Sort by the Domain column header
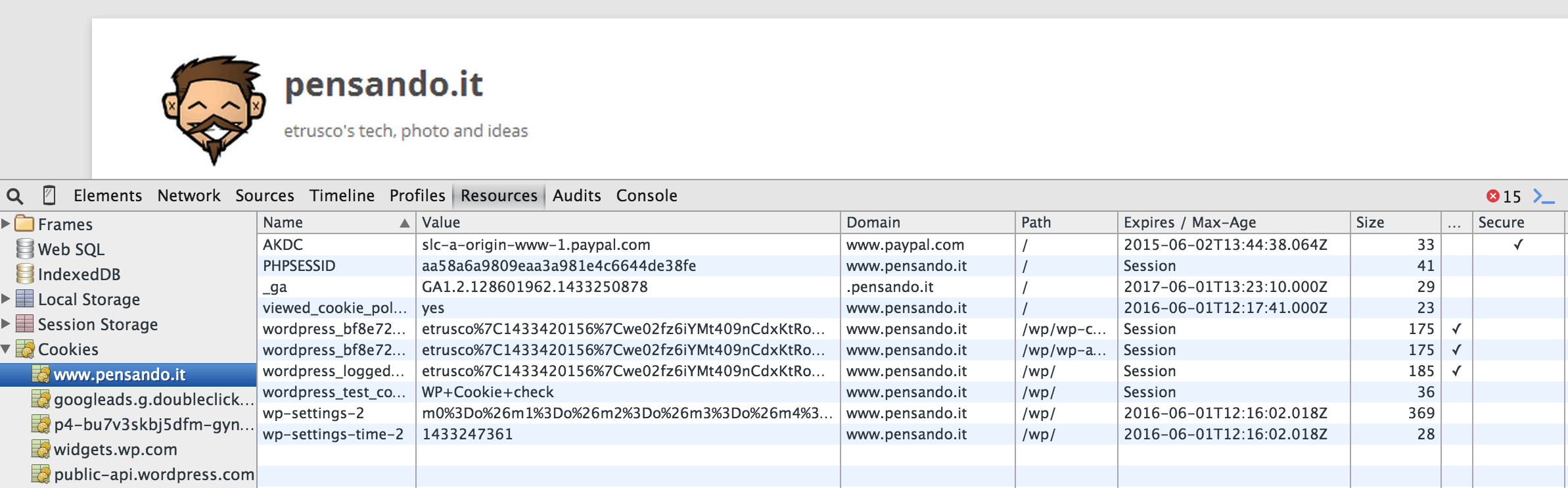The height and width of the screenshot is (488, 1568). [928, 222]
